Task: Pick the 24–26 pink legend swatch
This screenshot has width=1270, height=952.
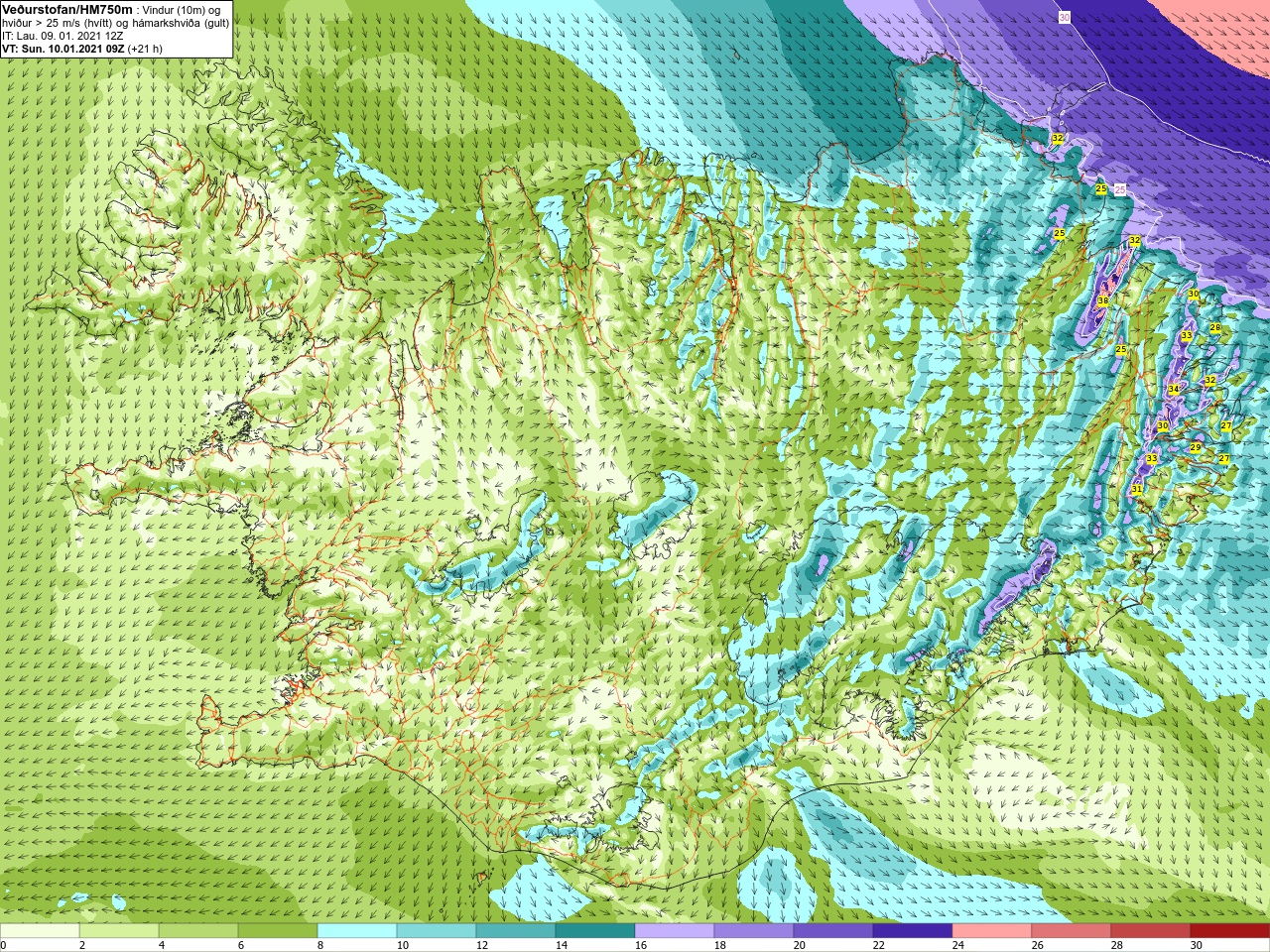Action: click(992, 931)
